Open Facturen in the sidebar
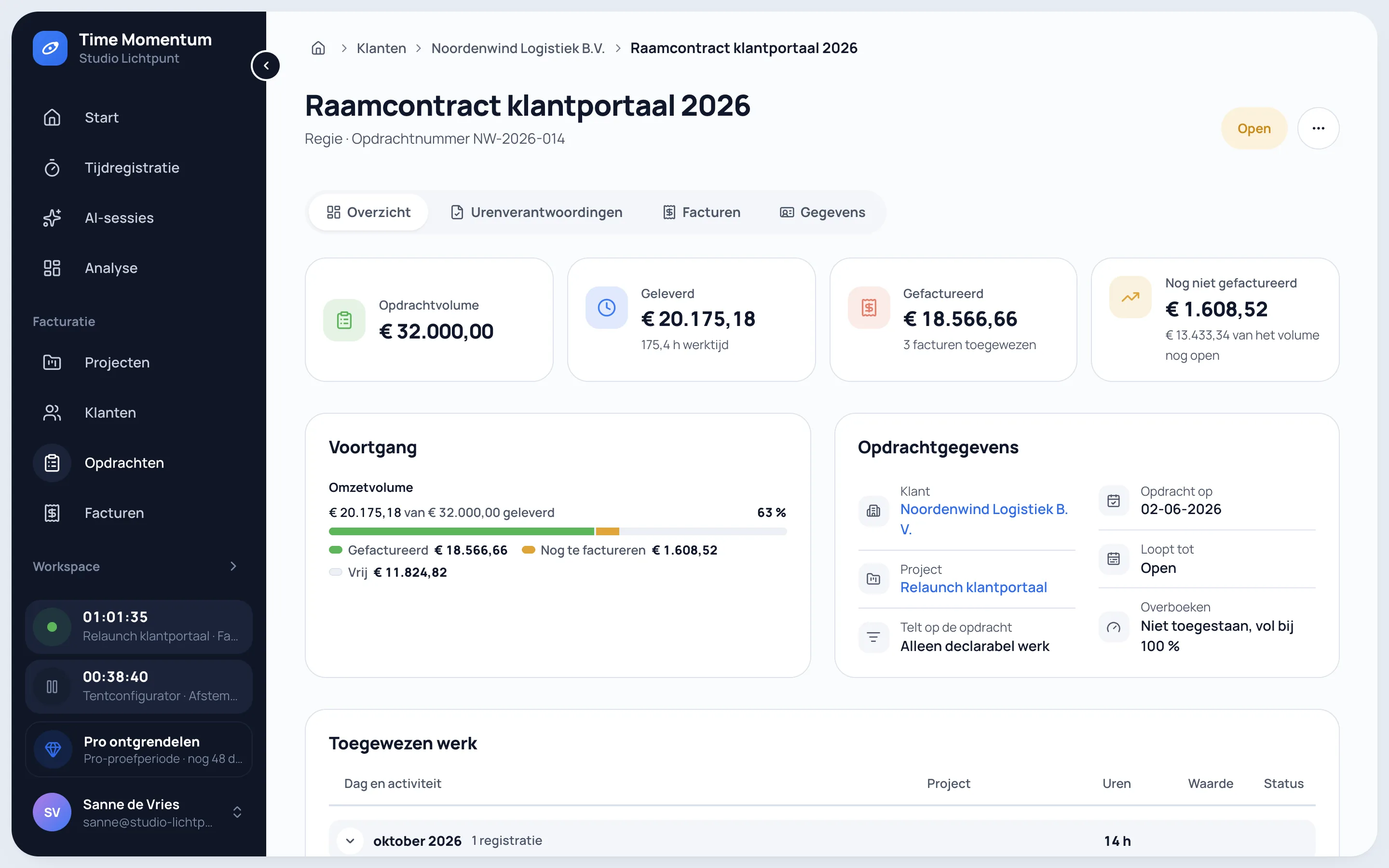 [139, 513]
